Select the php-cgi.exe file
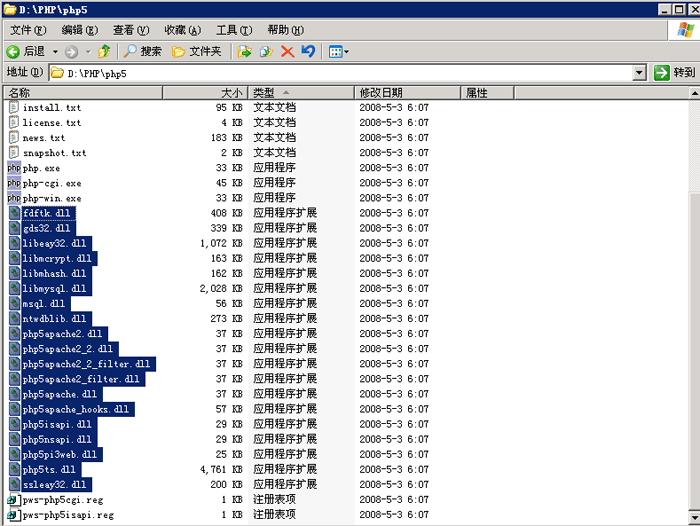 point(52,183)
